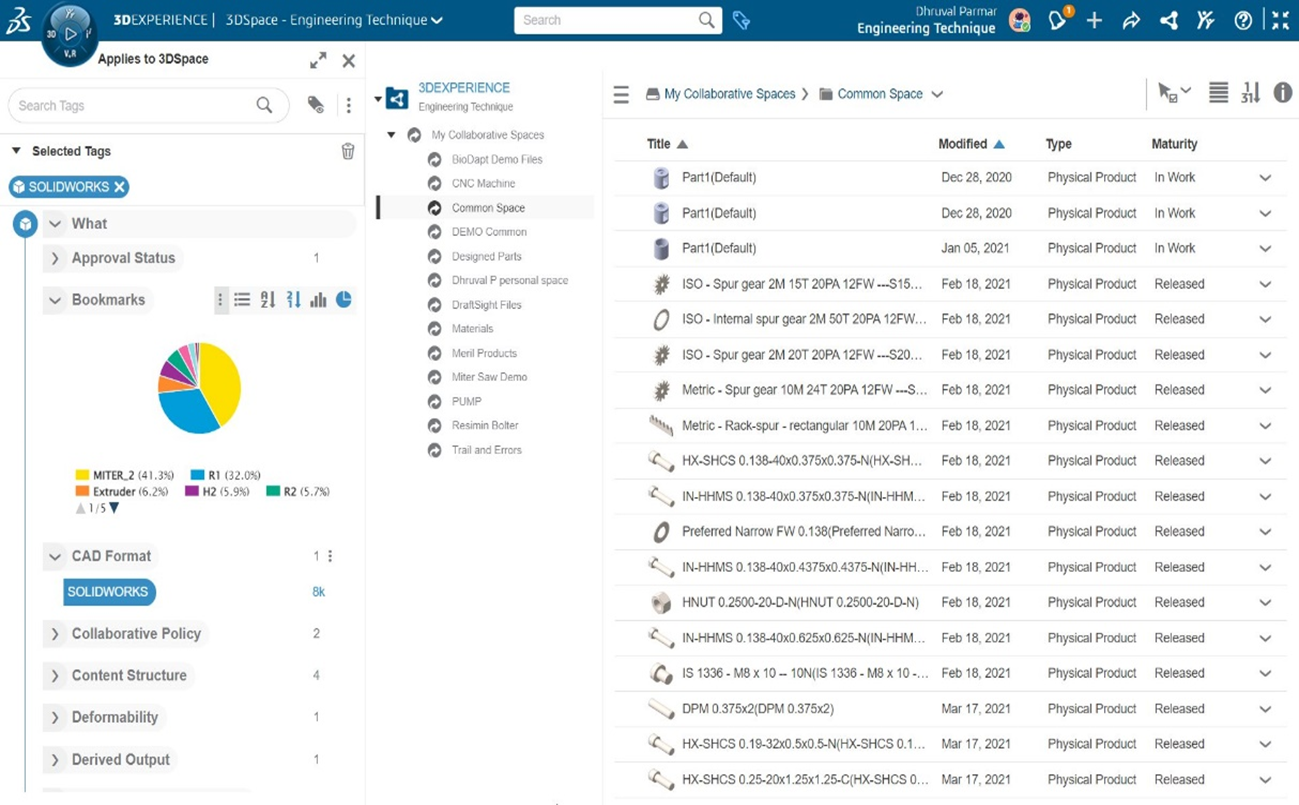Expand the Collaborative Policy section
1299x805 pixels.
(x=56, y=634)
